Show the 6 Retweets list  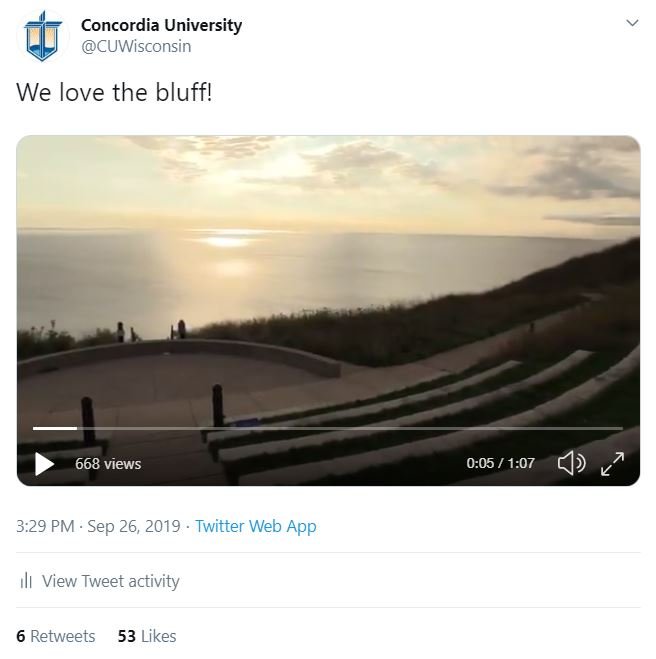pos(56,636)
